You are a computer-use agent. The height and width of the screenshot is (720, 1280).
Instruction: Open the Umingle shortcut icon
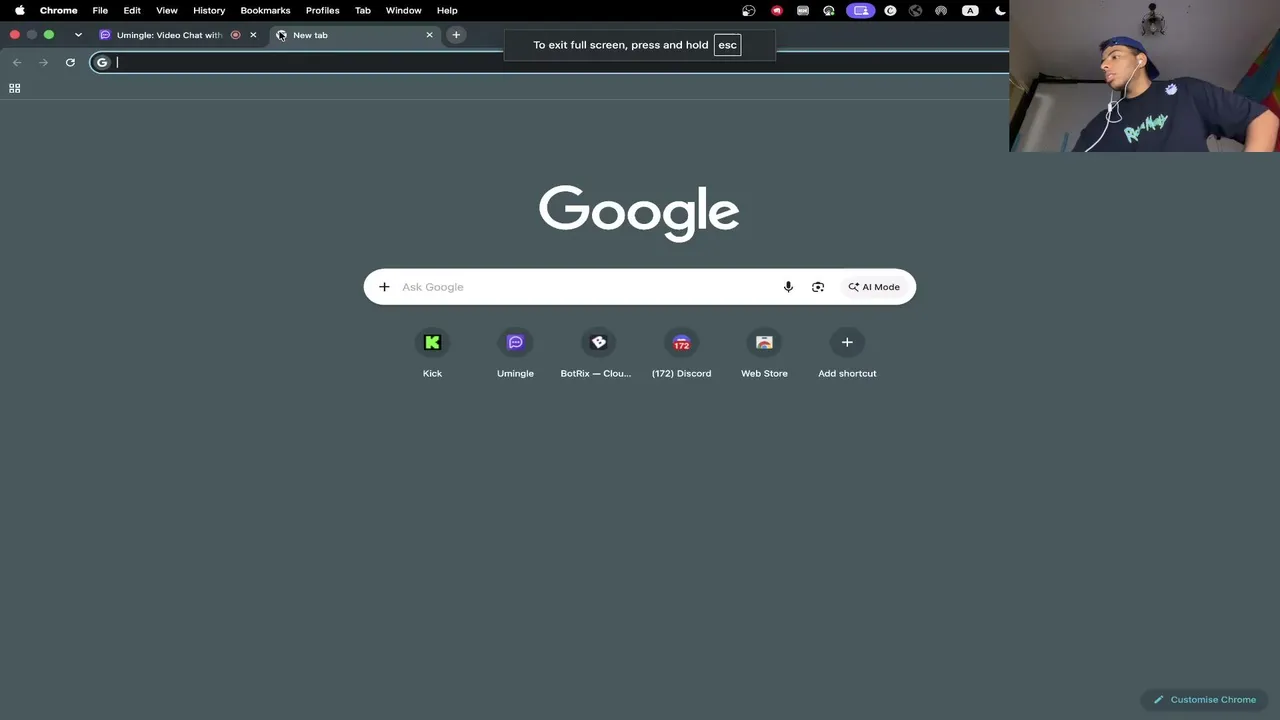(x=515, y=343)
